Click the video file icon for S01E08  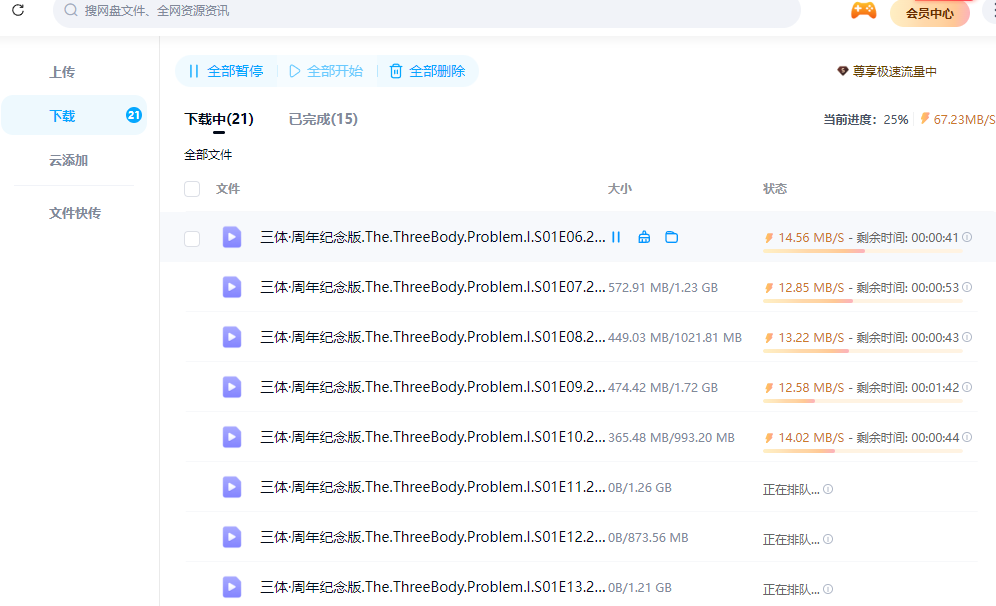tap(232, 337)
